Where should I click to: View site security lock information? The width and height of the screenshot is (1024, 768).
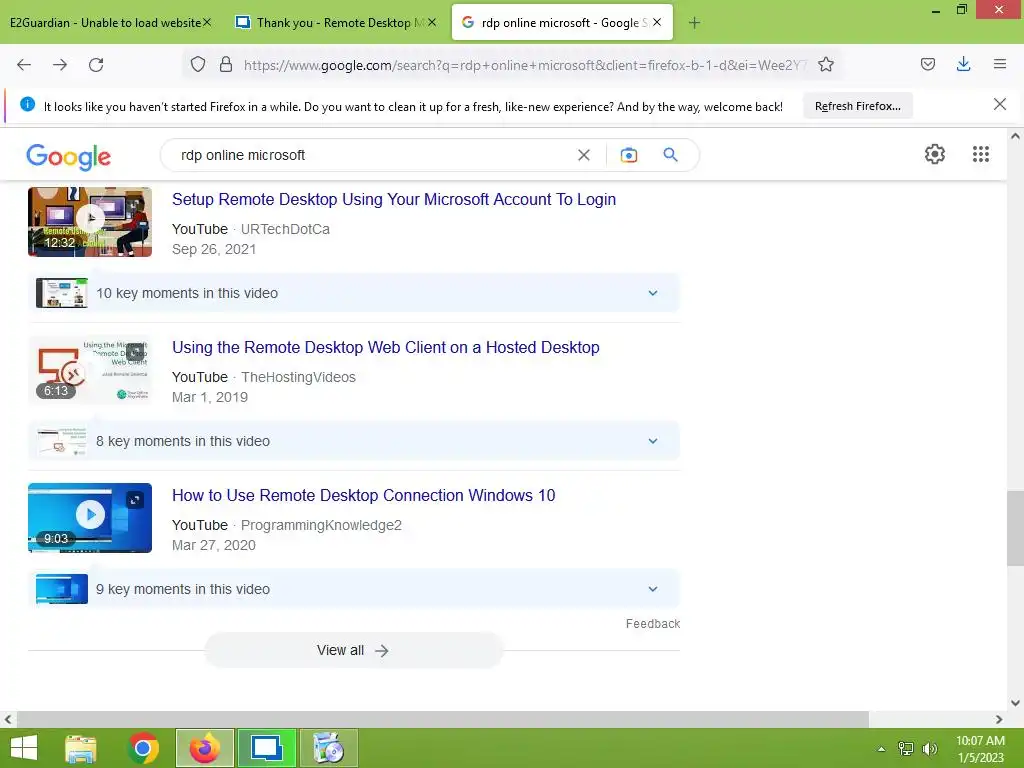click(x=226, y=64)
